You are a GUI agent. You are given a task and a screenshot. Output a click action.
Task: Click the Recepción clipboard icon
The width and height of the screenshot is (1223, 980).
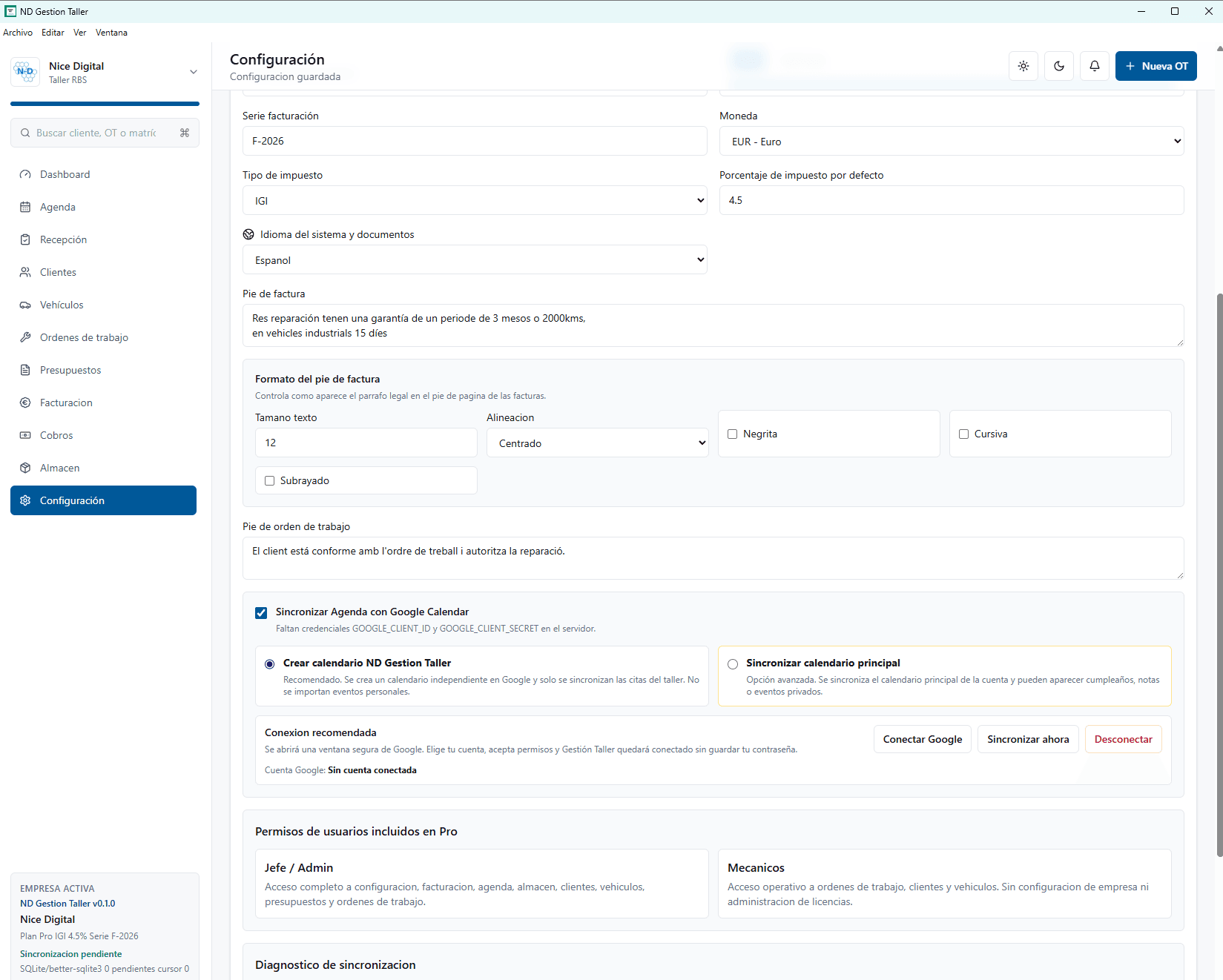pos(25,239)
